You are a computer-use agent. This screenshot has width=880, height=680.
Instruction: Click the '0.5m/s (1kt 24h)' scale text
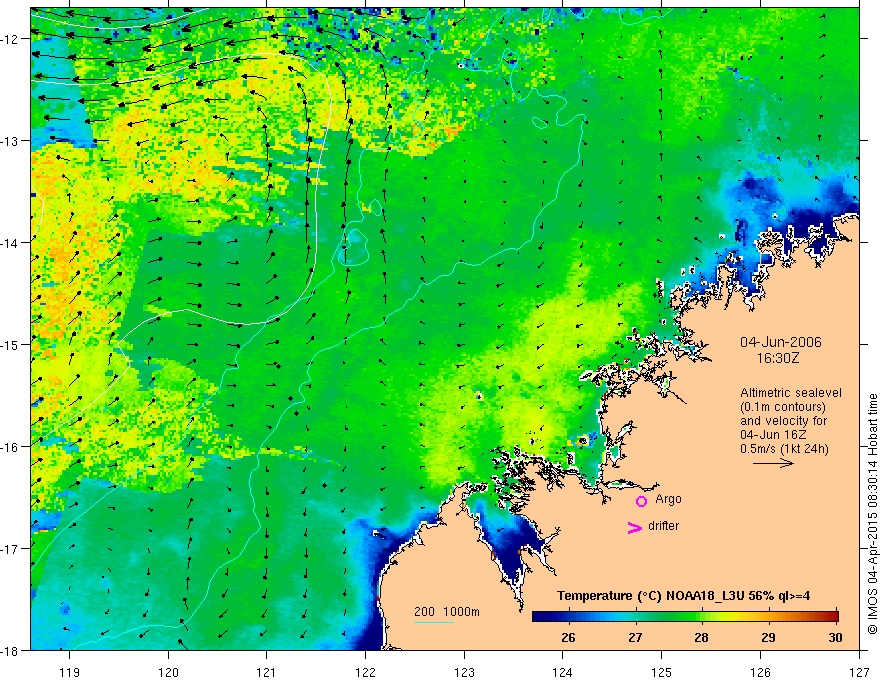pos(785,449)
